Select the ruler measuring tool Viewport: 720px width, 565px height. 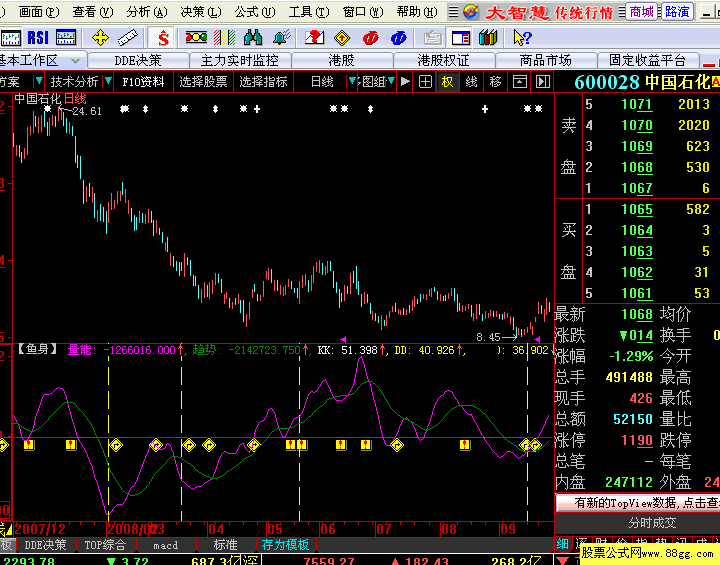pyautogui.click(x=128, y=38)
